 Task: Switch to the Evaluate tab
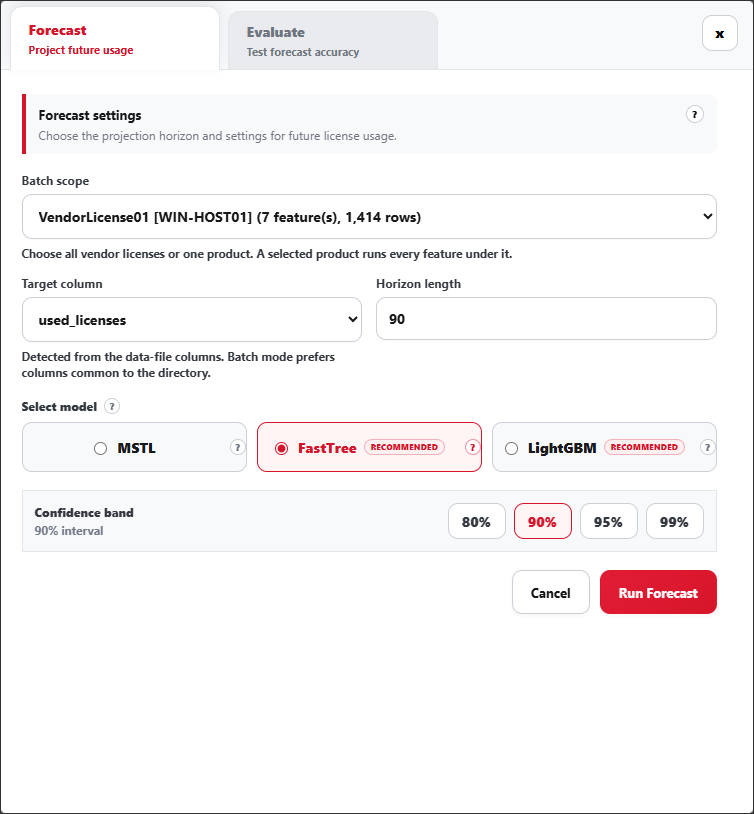[x=333, y=41]
